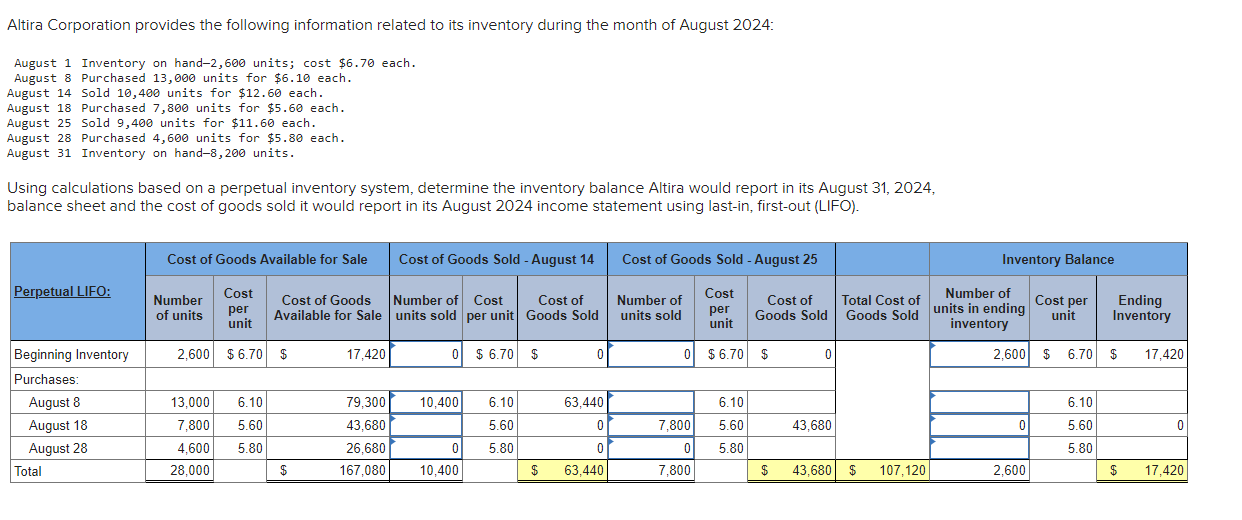Click total ending inventory units 2,600 cell

point(979,470)
